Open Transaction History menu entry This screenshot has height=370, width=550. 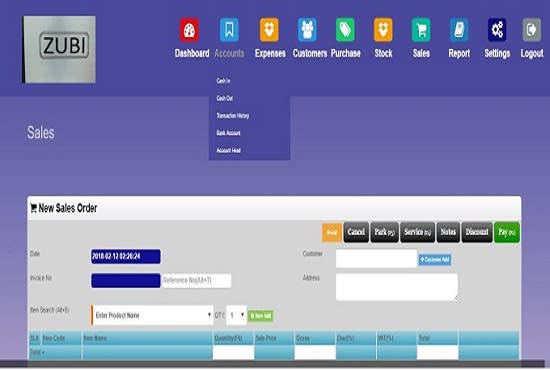click(233, 116)
